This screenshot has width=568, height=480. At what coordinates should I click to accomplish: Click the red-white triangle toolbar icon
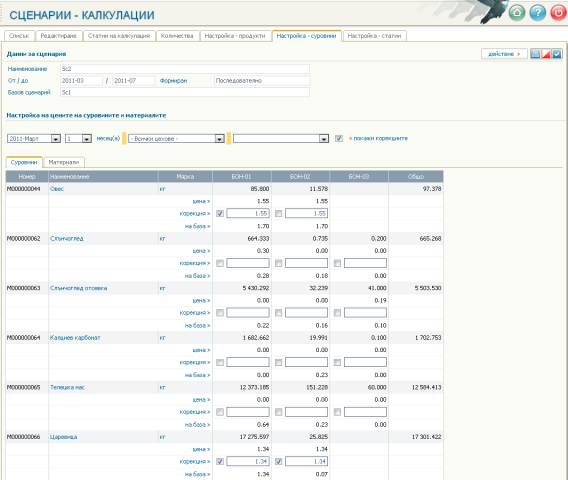tap(546, 54)
